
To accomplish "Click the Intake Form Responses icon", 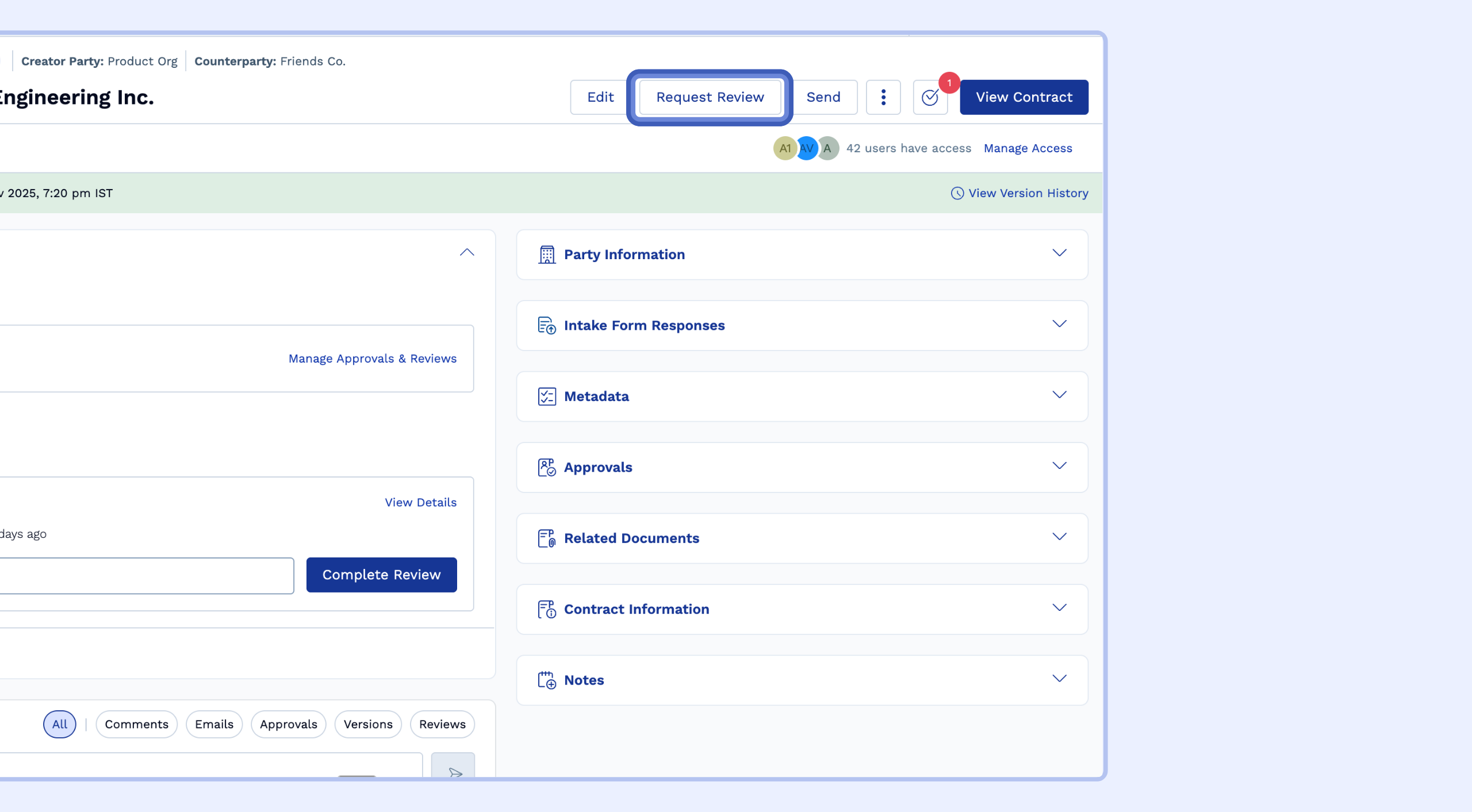I will point(546,325).
